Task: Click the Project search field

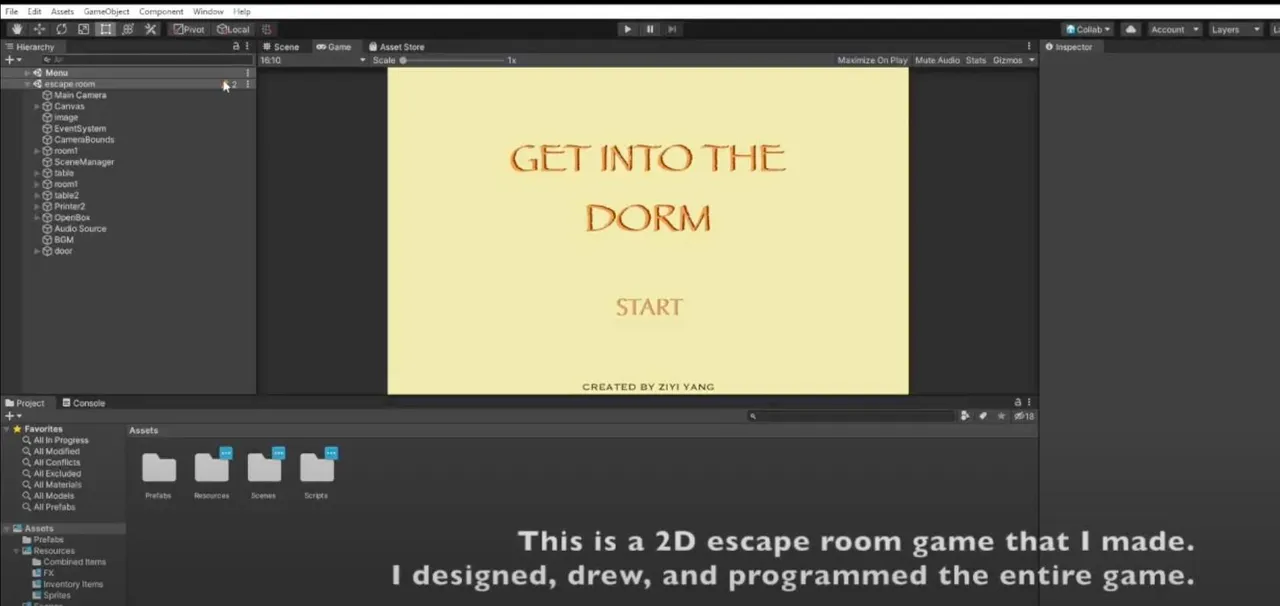Action: 850,416
